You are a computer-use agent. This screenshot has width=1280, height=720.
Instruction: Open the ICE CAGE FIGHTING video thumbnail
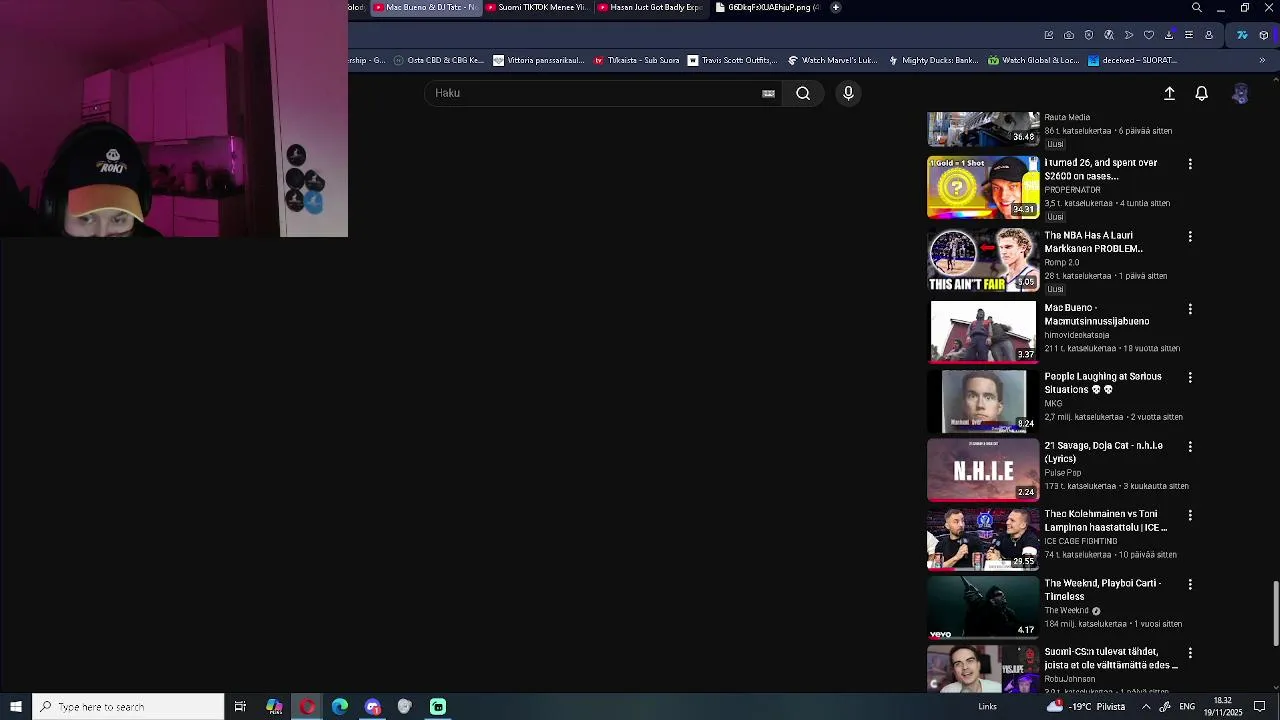coord(983,539)
